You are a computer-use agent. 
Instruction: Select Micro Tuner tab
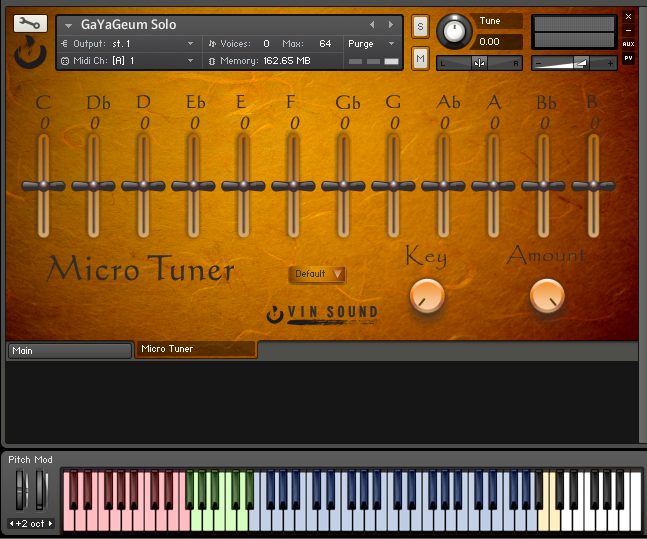coord(196,349)
